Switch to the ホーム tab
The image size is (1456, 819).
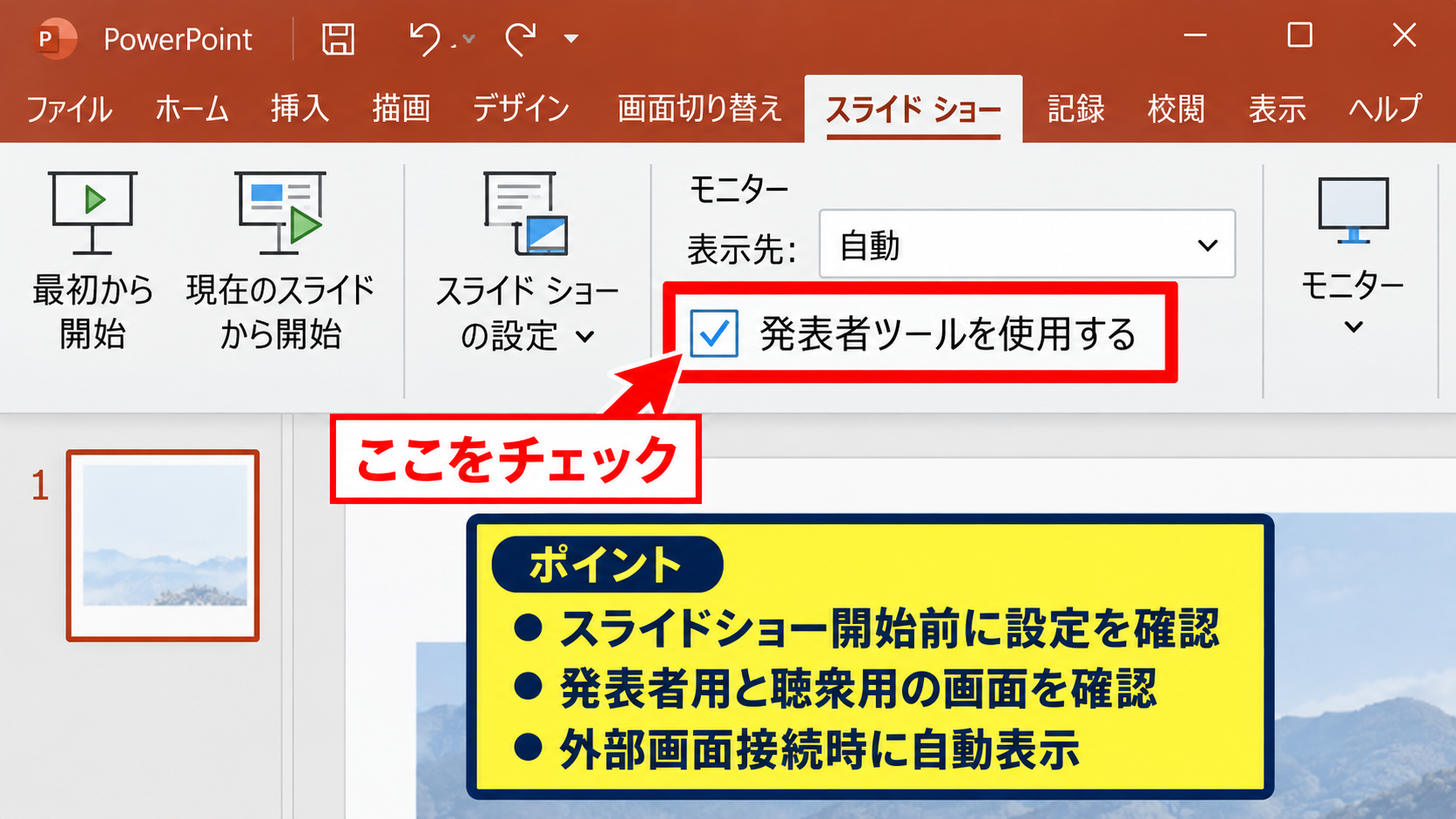pyautogui.click(x=192, y=109)
